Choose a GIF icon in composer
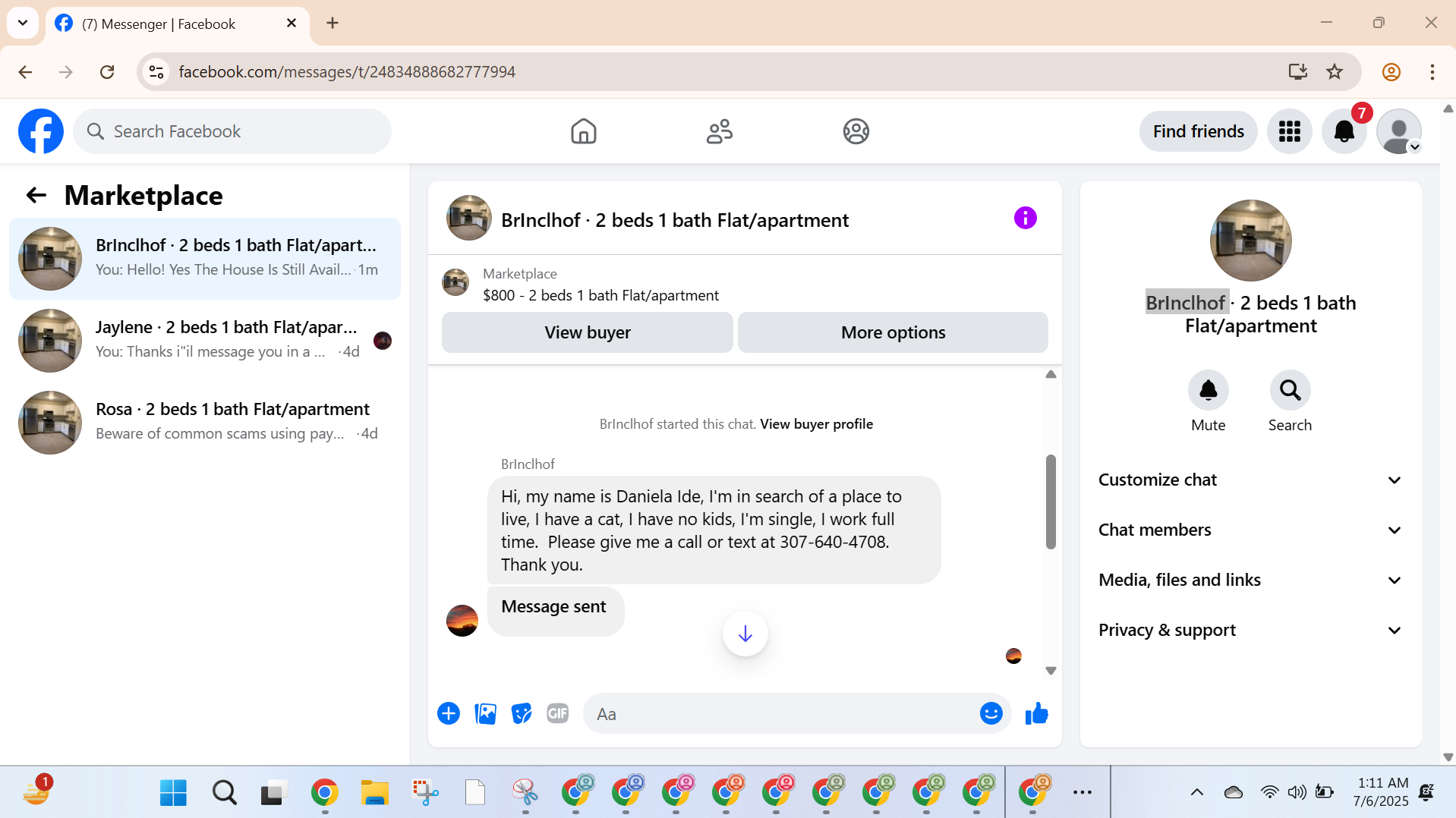1456x818 pixels. [558, 713]
